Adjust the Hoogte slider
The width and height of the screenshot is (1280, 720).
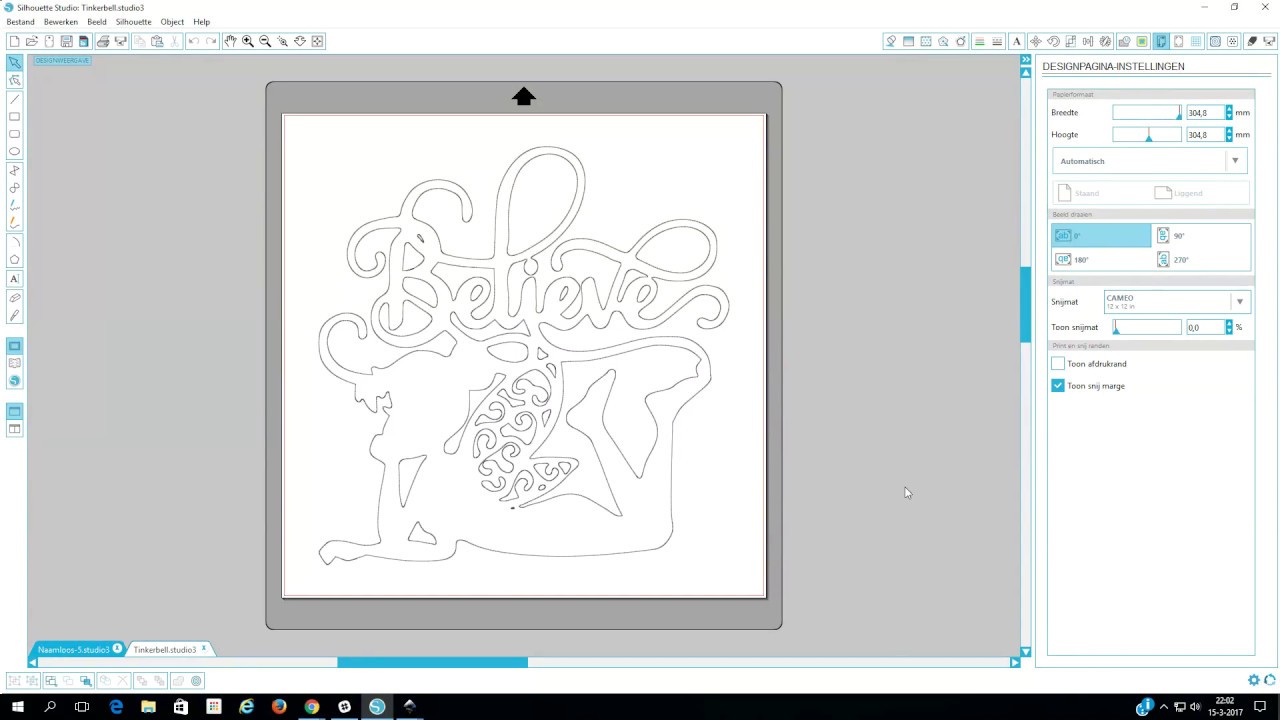coord(1147,135)
